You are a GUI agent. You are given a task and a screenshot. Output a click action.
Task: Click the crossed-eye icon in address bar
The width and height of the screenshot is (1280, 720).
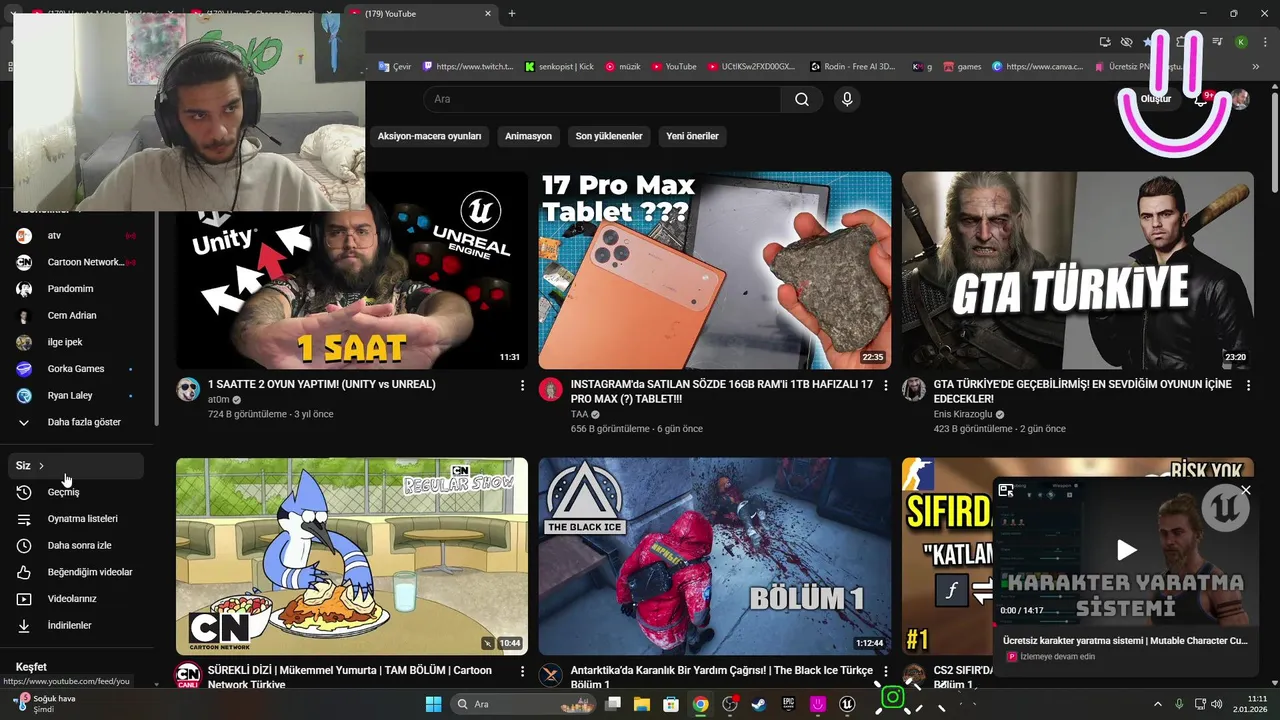click(1126, 42)
